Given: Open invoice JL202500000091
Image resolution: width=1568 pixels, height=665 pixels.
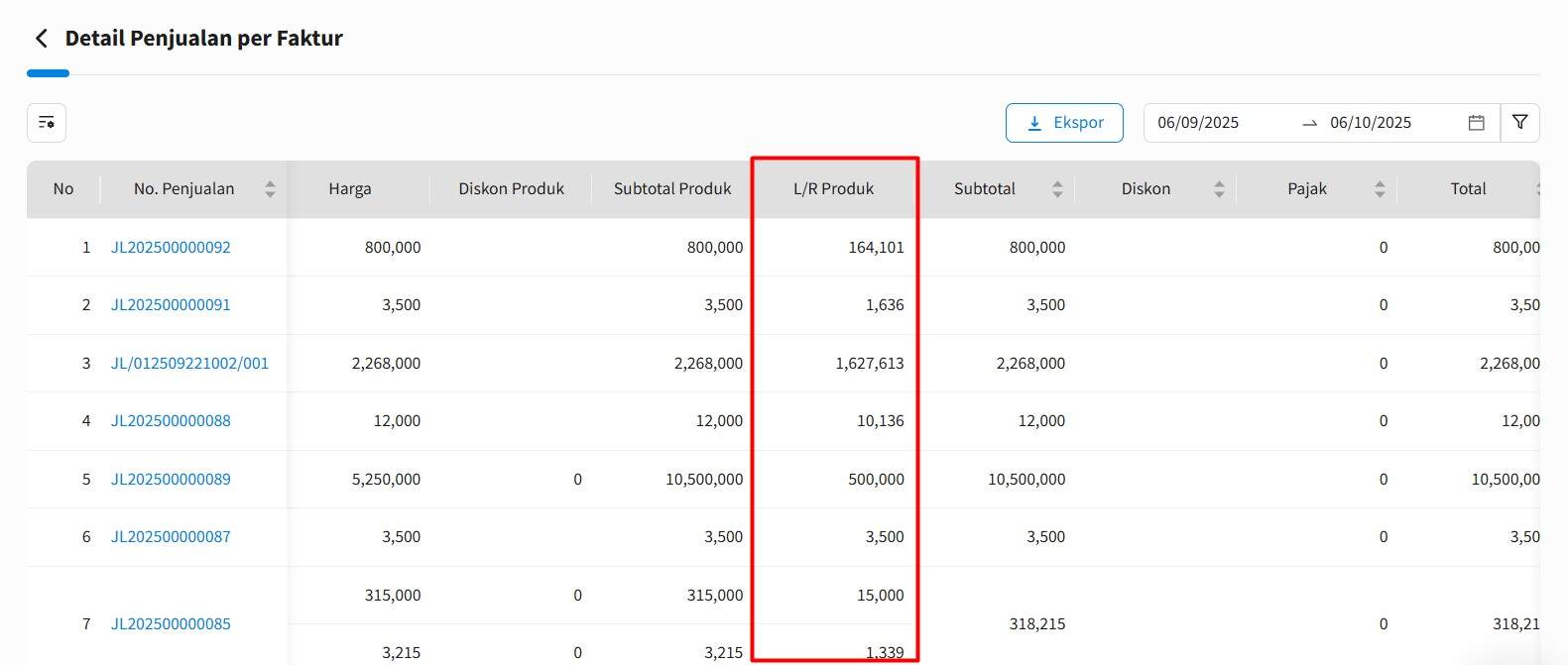Looking at the screenshot, I should coord(171,305).
